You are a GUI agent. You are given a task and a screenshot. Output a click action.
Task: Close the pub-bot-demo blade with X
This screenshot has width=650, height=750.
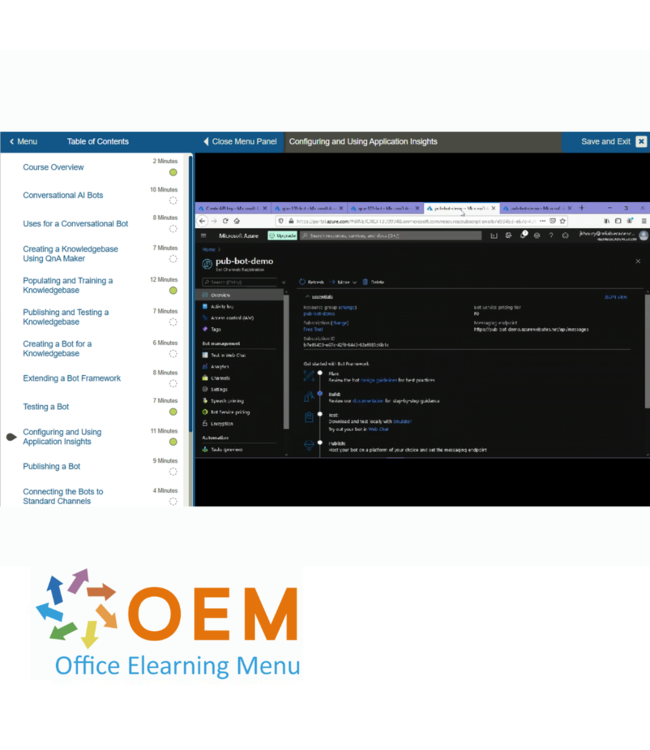(638, 261)
